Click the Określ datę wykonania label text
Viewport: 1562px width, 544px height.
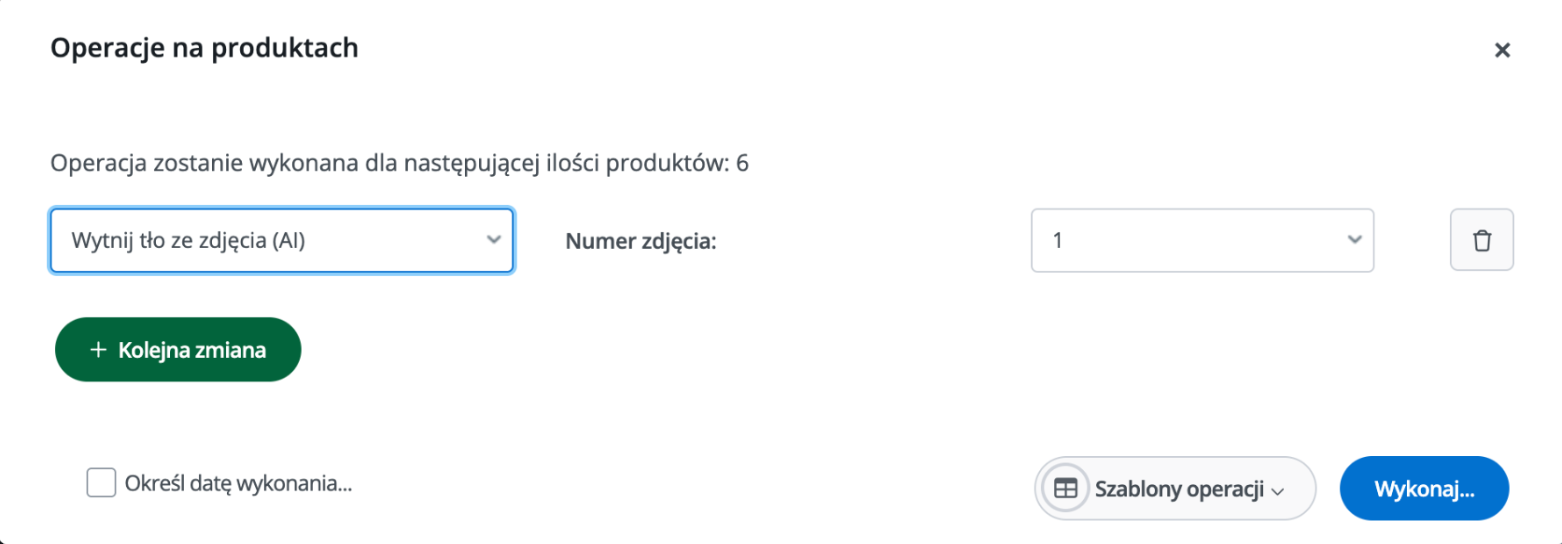[239, 484]
